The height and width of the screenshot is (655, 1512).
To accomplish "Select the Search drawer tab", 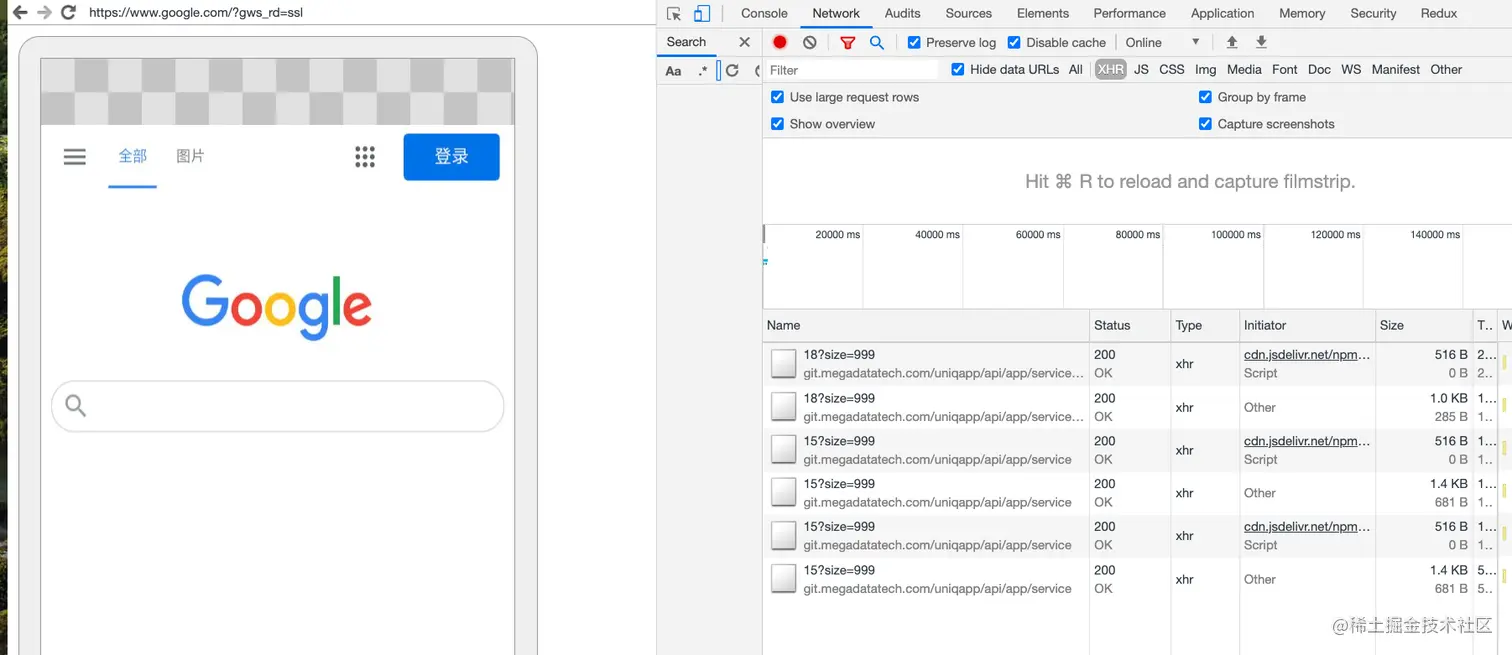I will point(686,42).
